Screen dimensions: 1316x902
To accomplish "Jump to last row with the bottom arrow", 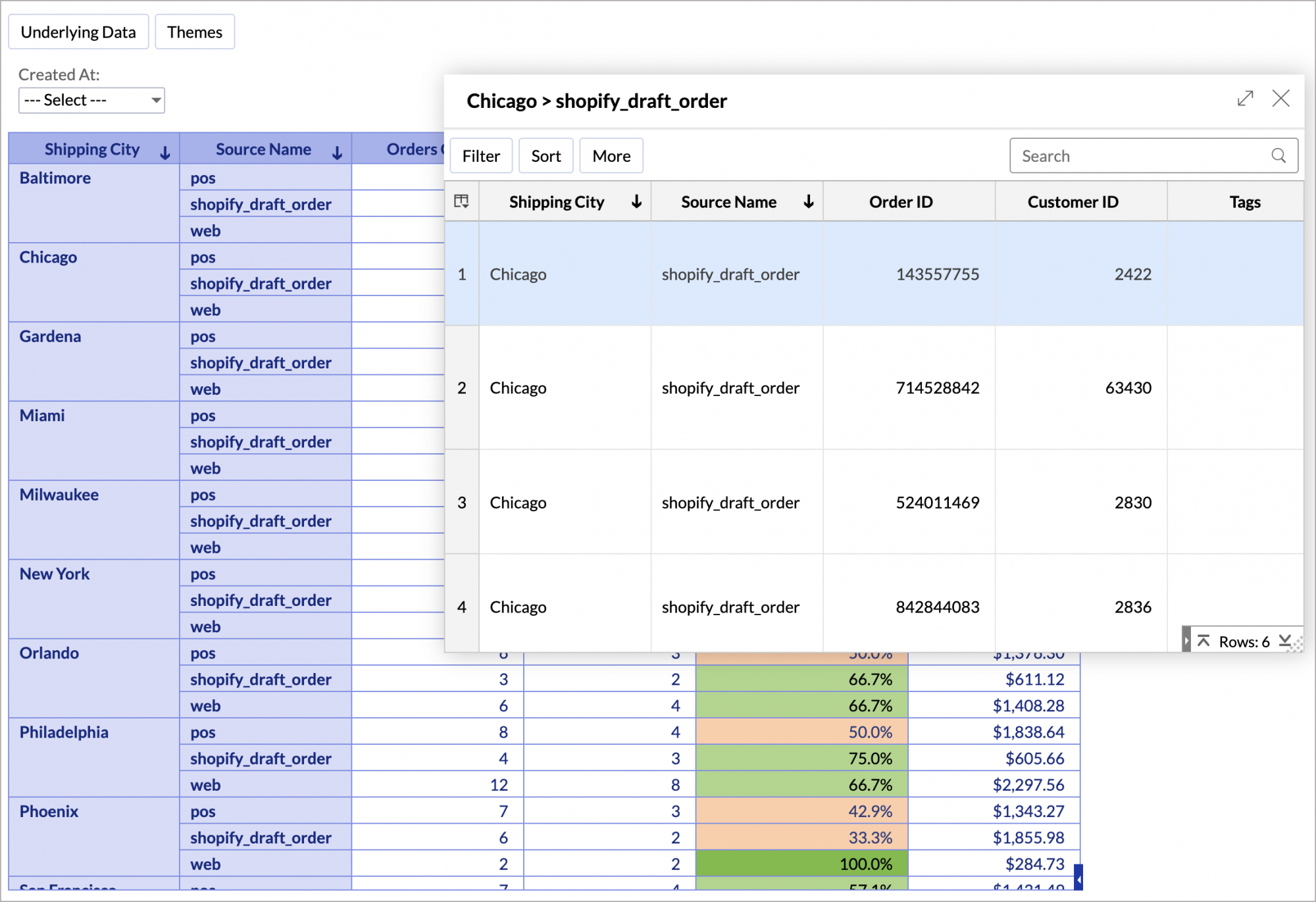I will click(x=1284, y=641).
